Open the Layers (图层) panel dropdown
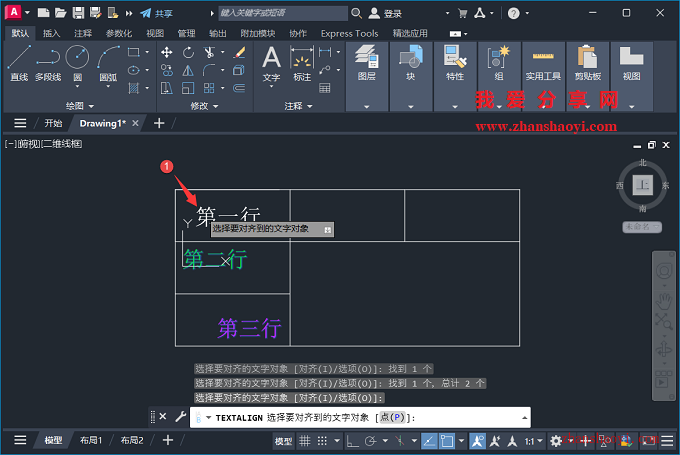The height and width of the screenshot is (455, 680). [x=366, y=106]
